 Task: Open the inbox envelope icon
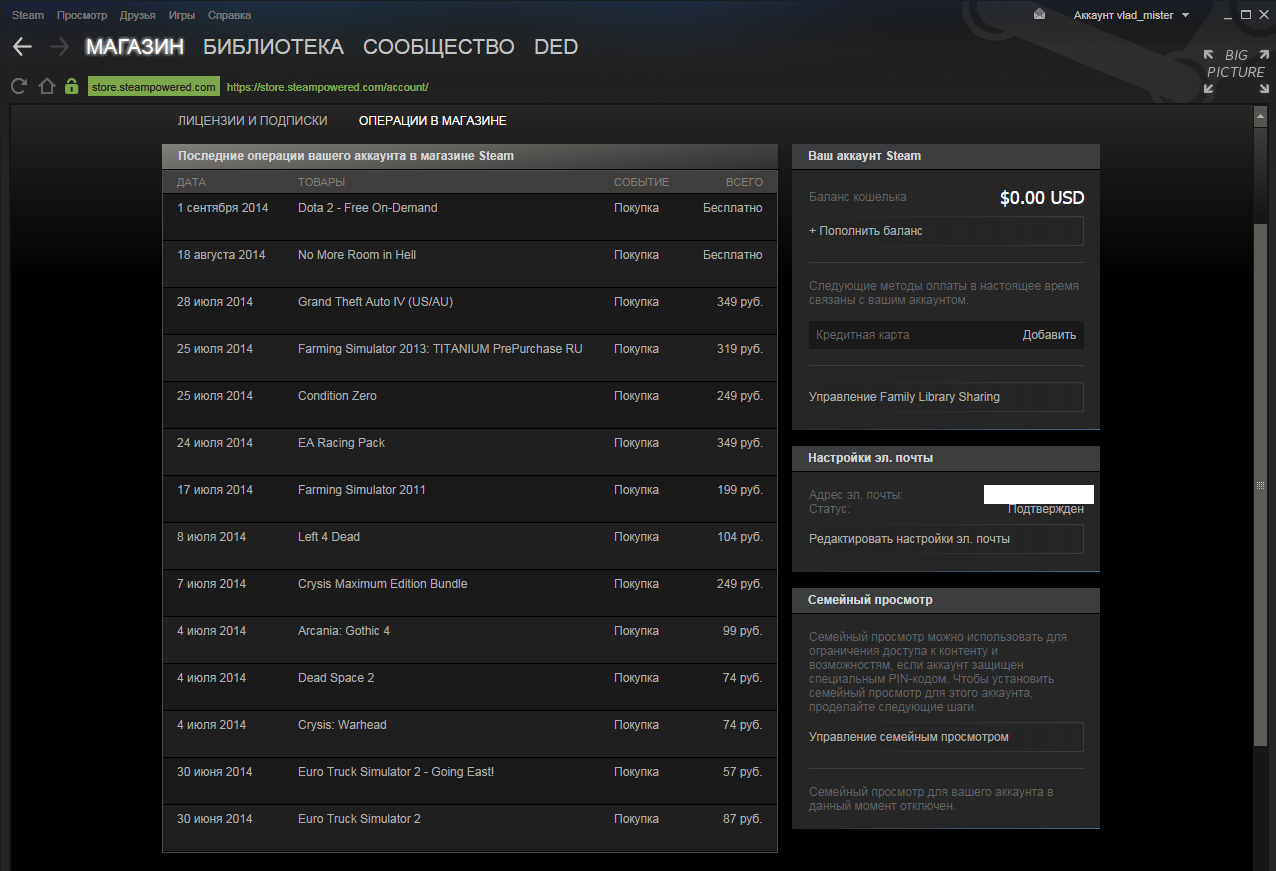pyautogui.click(x=1040, y=14)
